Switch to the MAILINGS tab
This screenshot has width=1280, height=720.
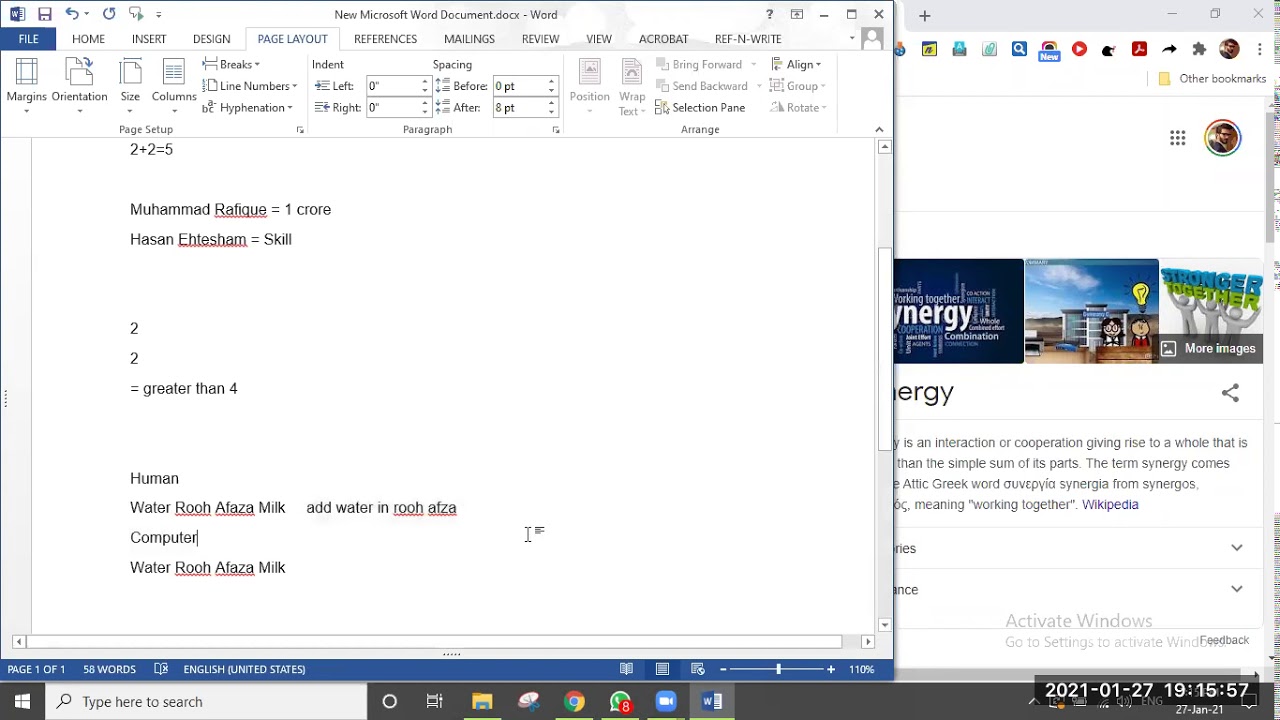point(469,39)
